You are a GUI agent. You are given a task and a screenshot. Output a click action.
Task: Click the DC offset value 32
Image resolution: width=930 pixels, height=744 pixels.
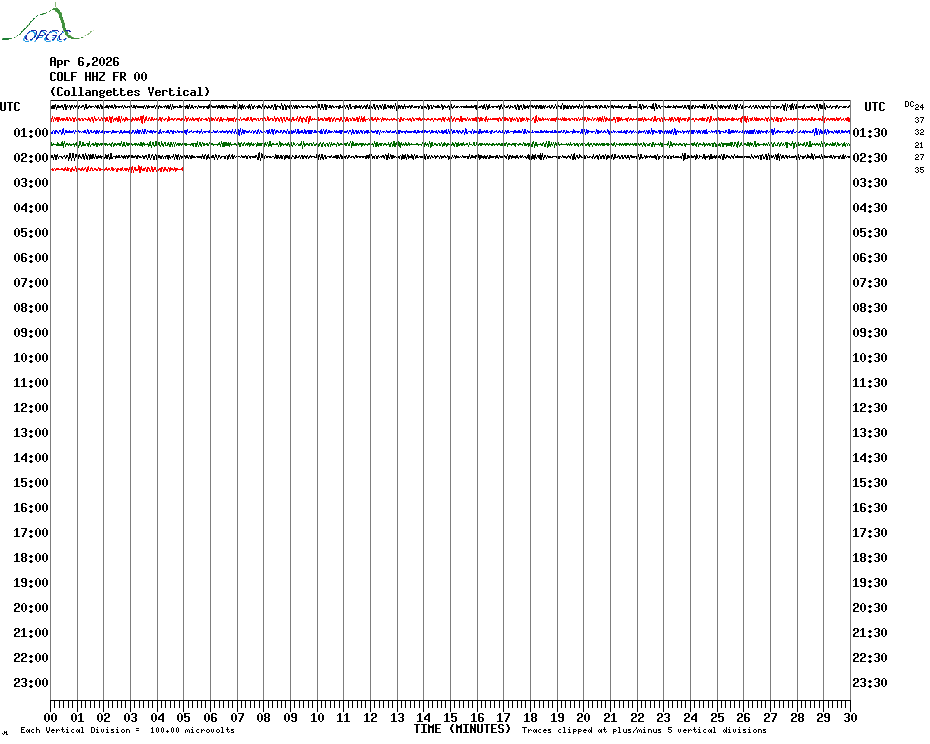pyautogui.click(x=919, y=132)
